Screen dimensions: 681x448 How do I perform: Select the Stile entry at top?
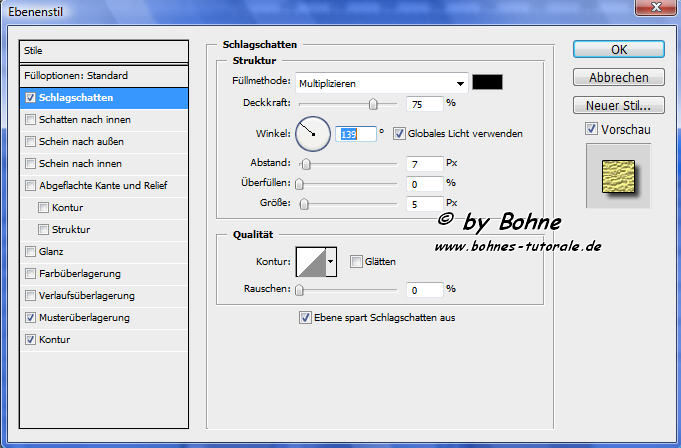click(103, 50)
